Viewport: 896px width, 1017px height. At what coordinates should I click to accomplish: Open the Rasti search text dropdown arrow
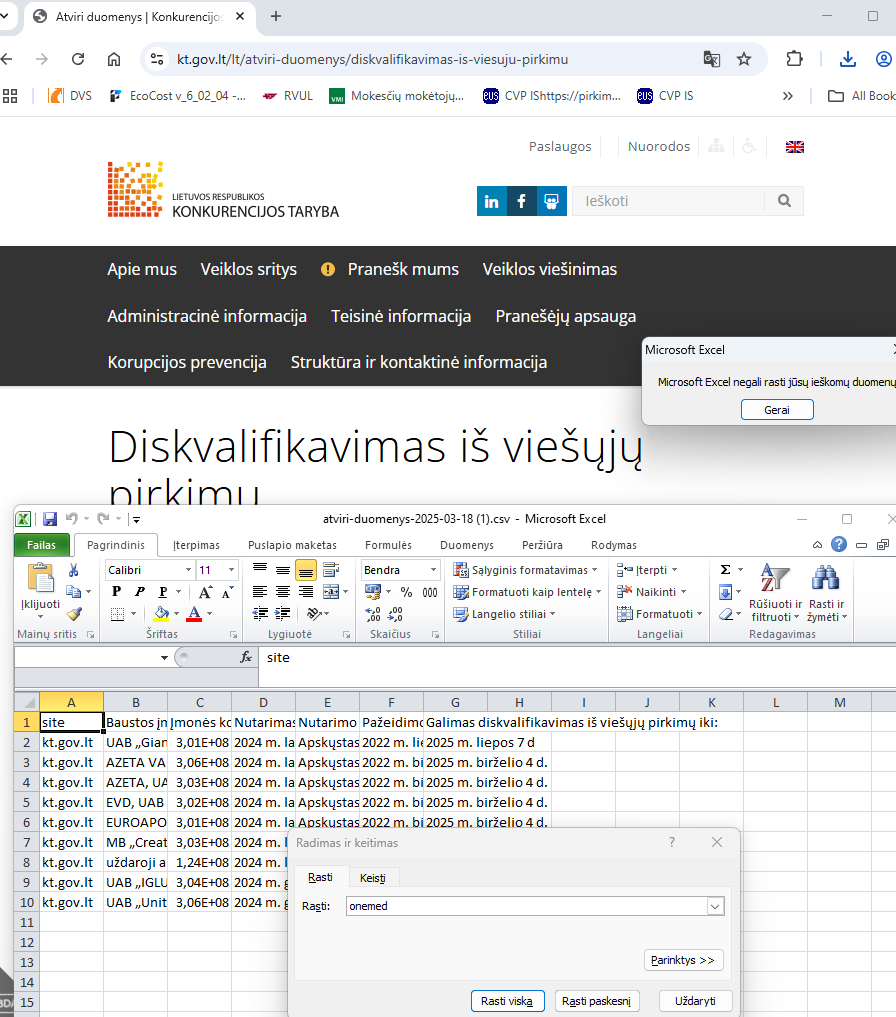click(714, 906)
